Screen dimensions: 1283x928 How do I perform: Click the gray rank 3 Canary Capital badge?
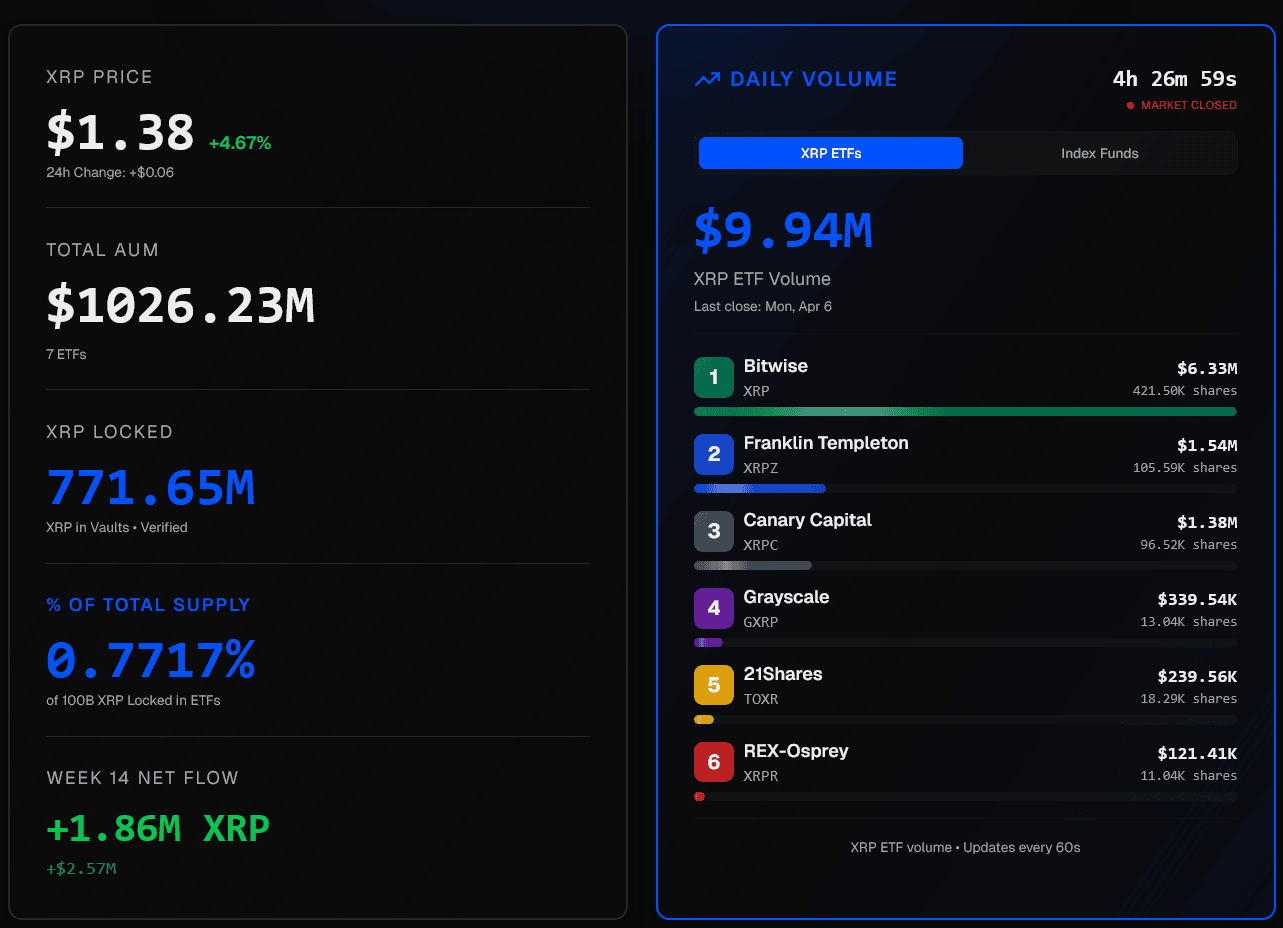coord(714,531)
